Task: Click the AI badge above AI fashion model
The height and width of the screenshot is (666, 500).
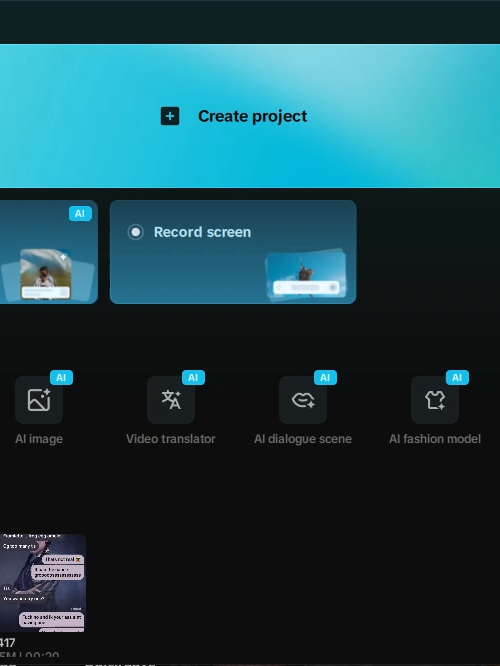Action: (x=458, y=377)
